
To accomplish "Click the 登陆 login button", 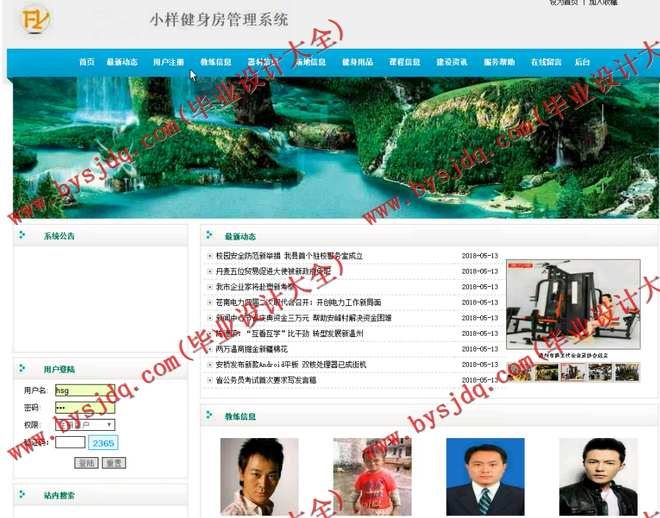I will pyautogui.click(x=86, y=463).
